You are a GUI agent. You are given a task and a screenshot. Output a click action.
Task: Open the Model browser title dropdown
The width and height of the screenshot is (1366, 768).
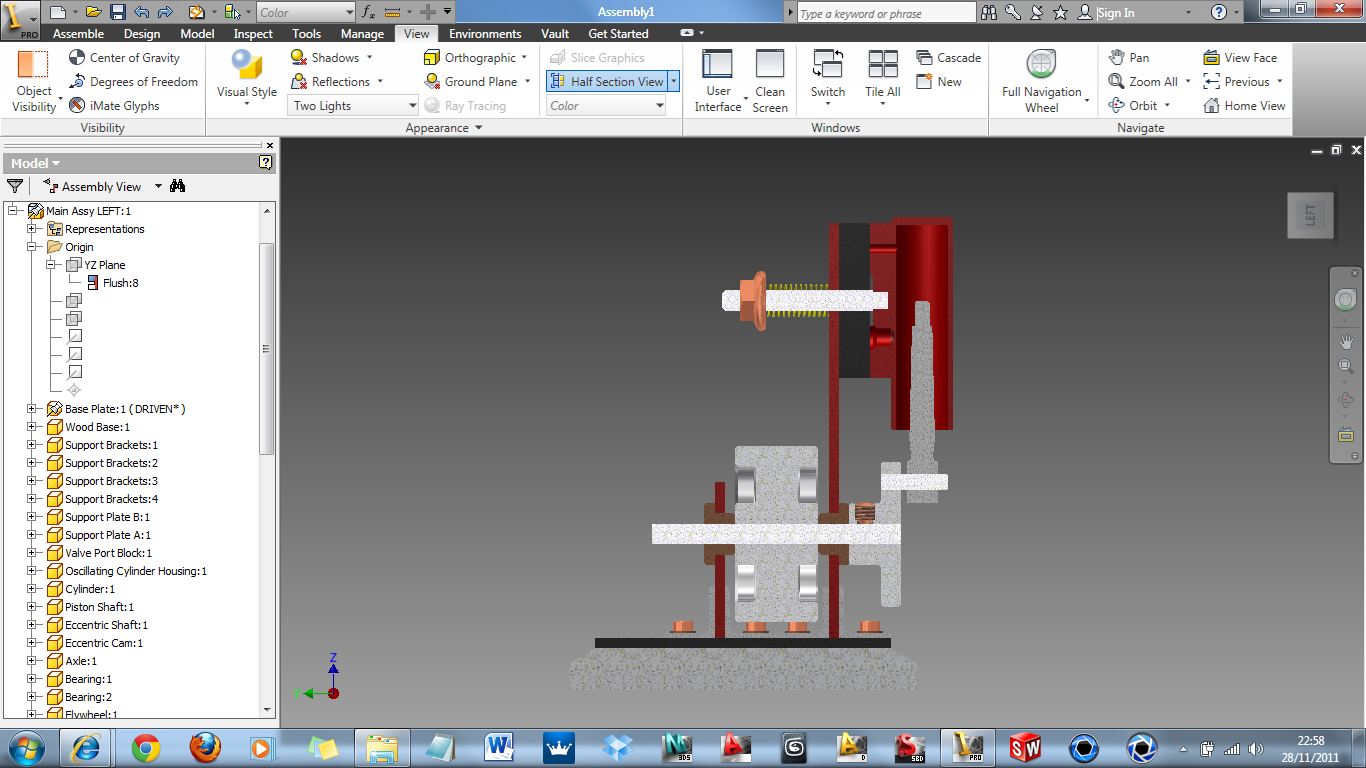click(35, 163)
